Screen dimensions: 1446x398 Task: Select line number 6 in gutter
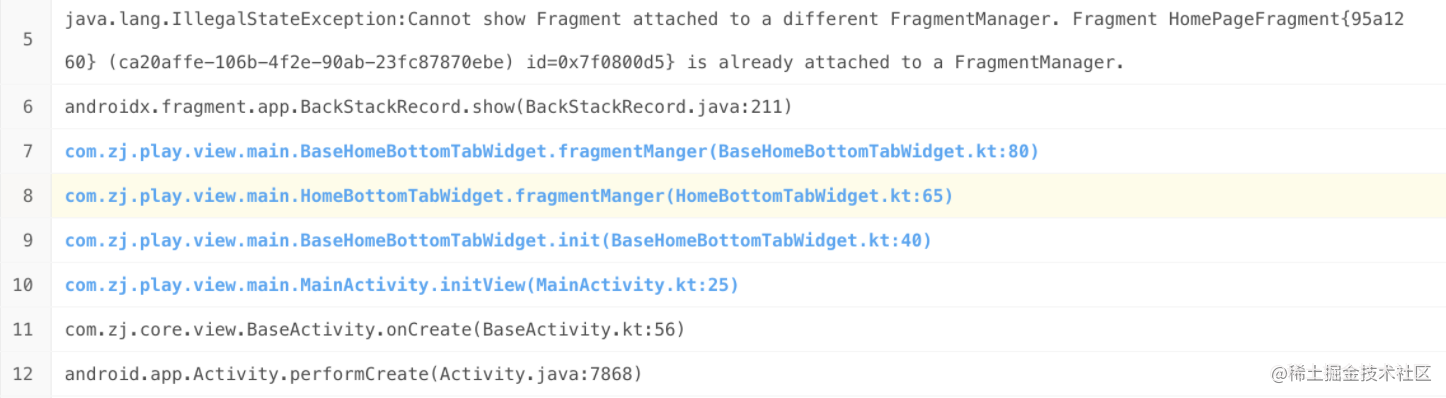tap(26, 107)
